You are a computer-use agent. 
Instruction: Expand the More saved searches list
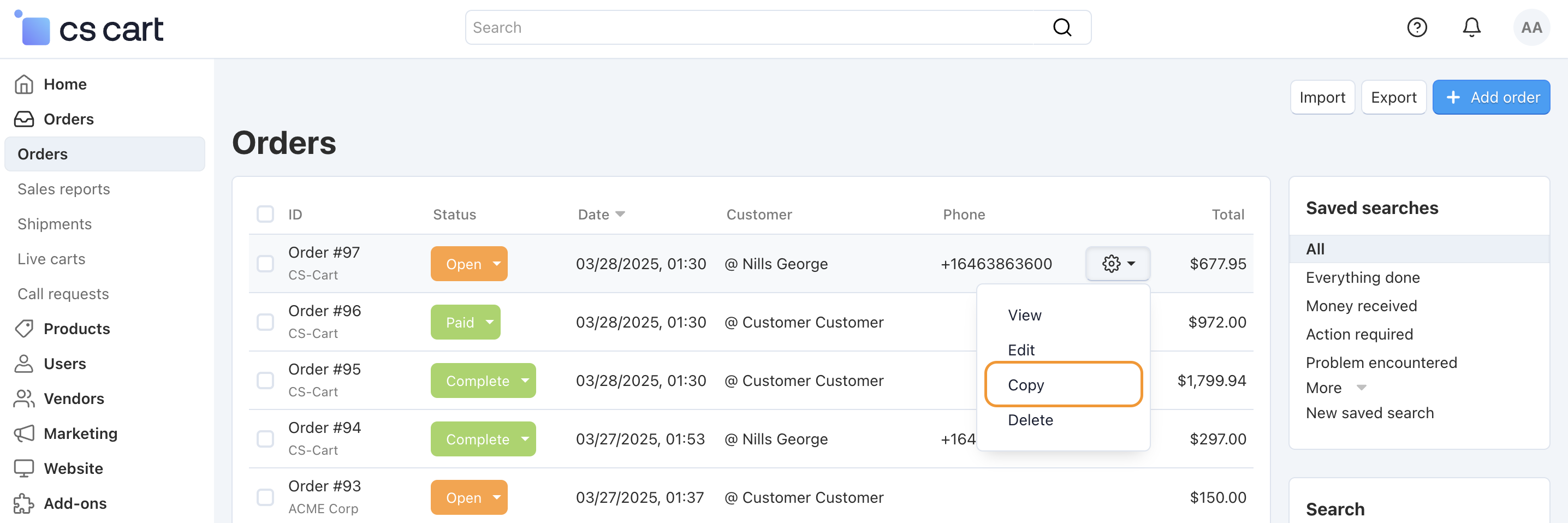[1335, 388]
